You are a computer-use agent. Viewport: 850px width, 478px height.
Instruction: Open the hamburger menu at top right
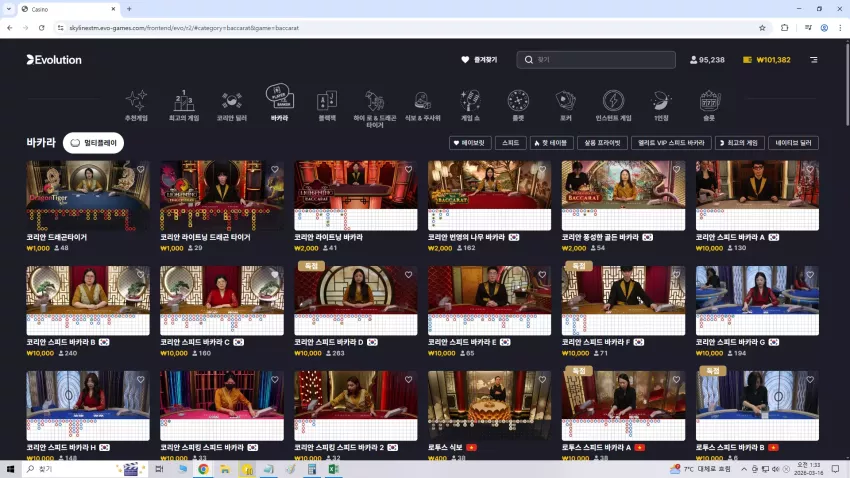[x=814, y=60]
